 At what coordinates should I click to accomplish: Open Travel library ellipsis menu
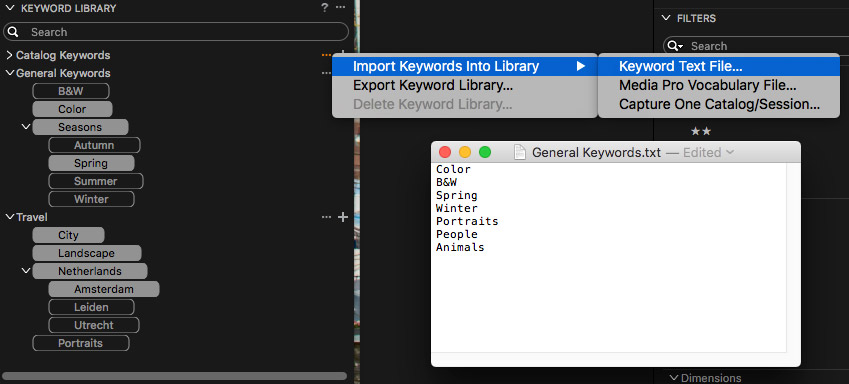326,217
